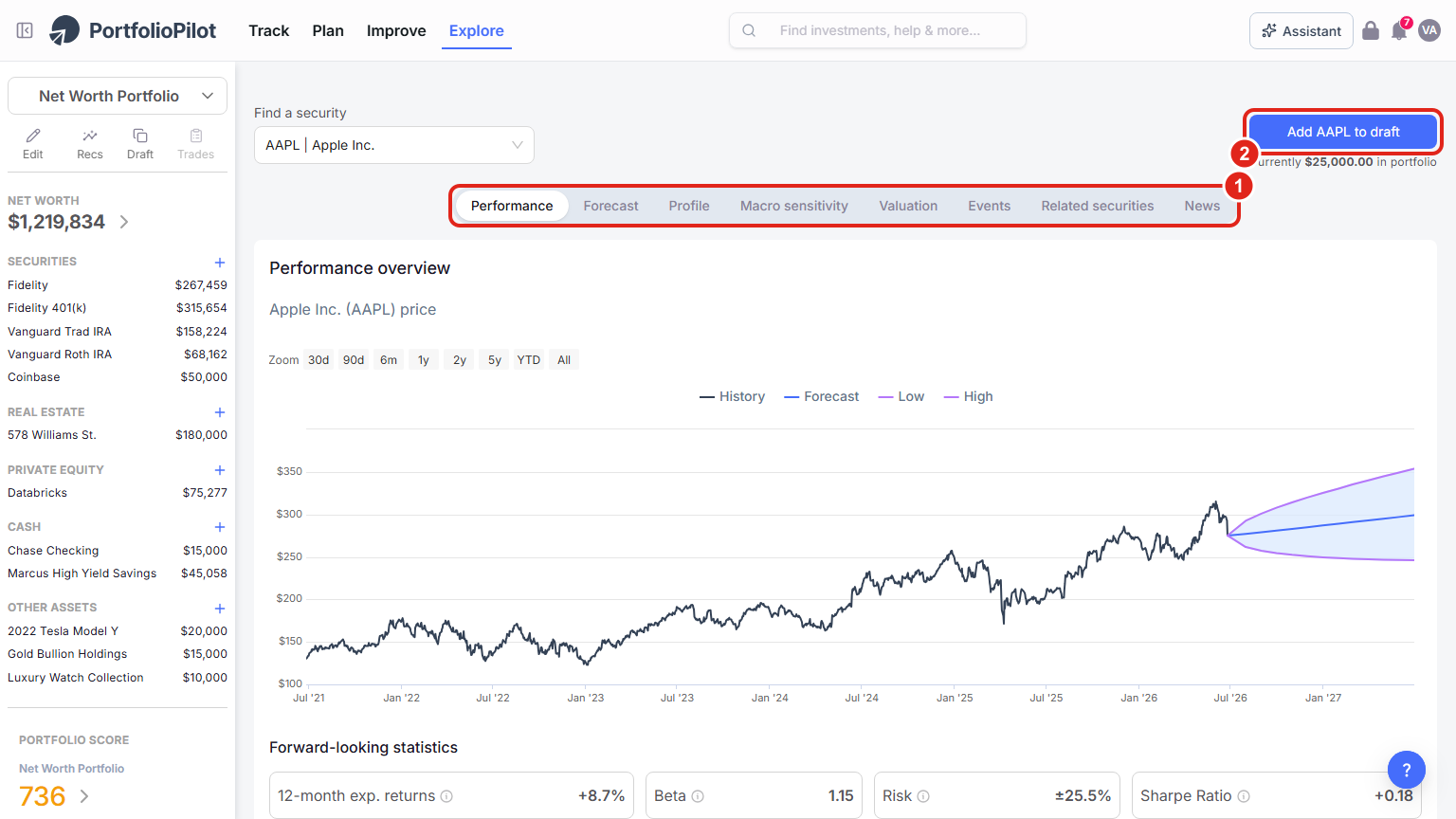Screen dimensions: 1456x819
Task: Open the blue help question button
Action: (x=1407, y=770)
